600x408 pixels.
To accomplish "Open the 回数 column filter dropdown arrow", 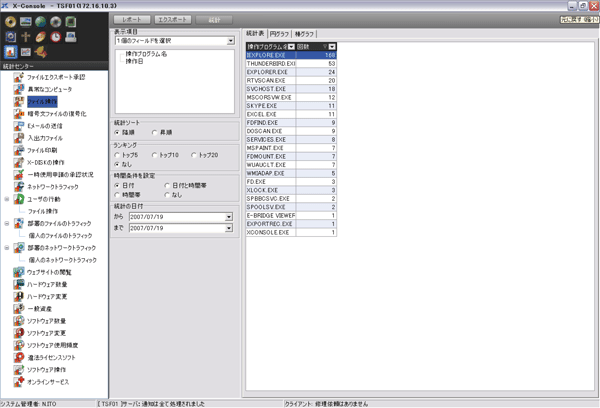I will click(332, 47).
